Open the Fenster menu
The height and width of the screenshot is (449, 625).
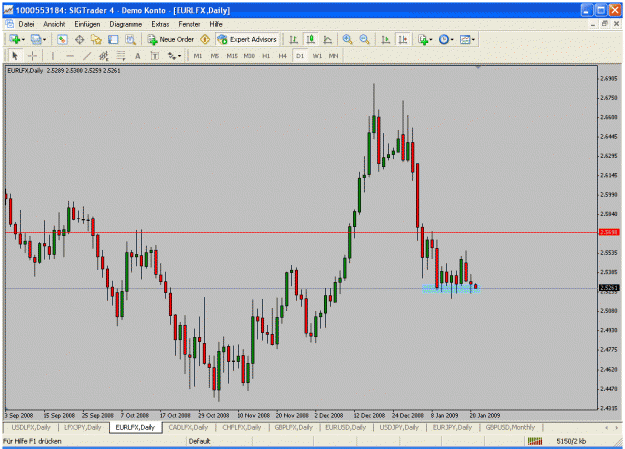[189, 24]
